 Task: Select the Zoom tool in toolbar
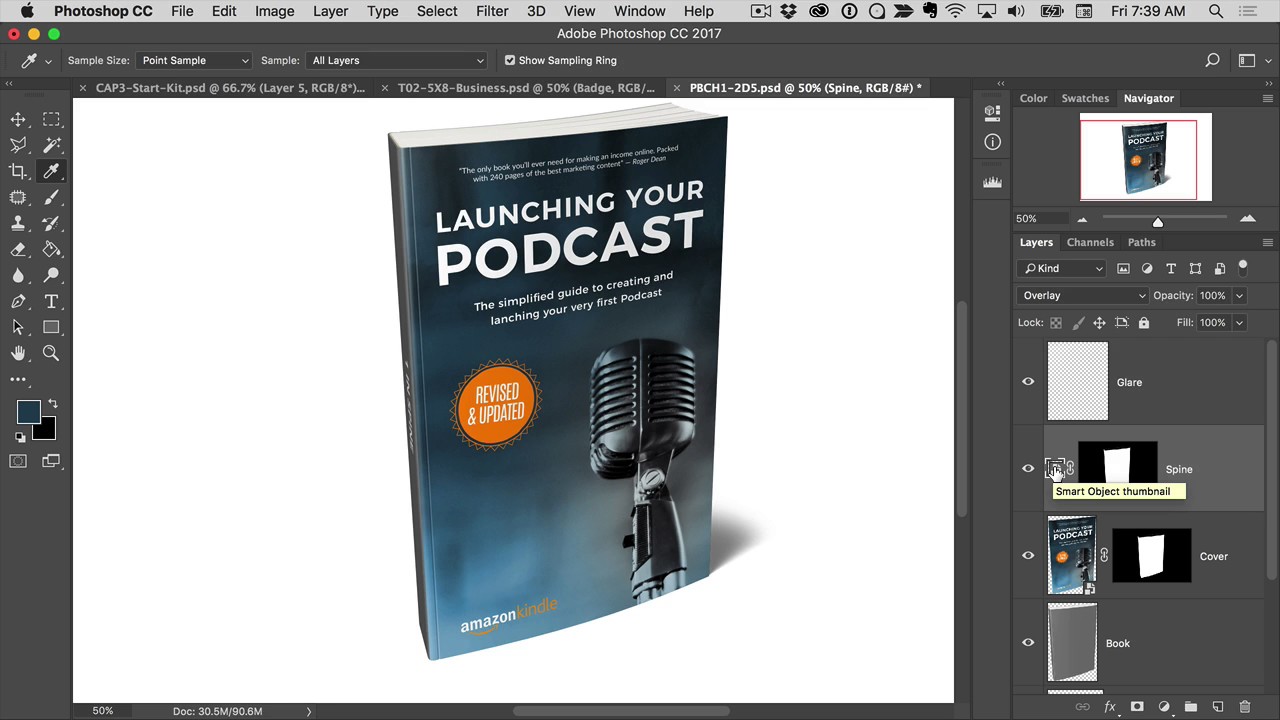51,353
